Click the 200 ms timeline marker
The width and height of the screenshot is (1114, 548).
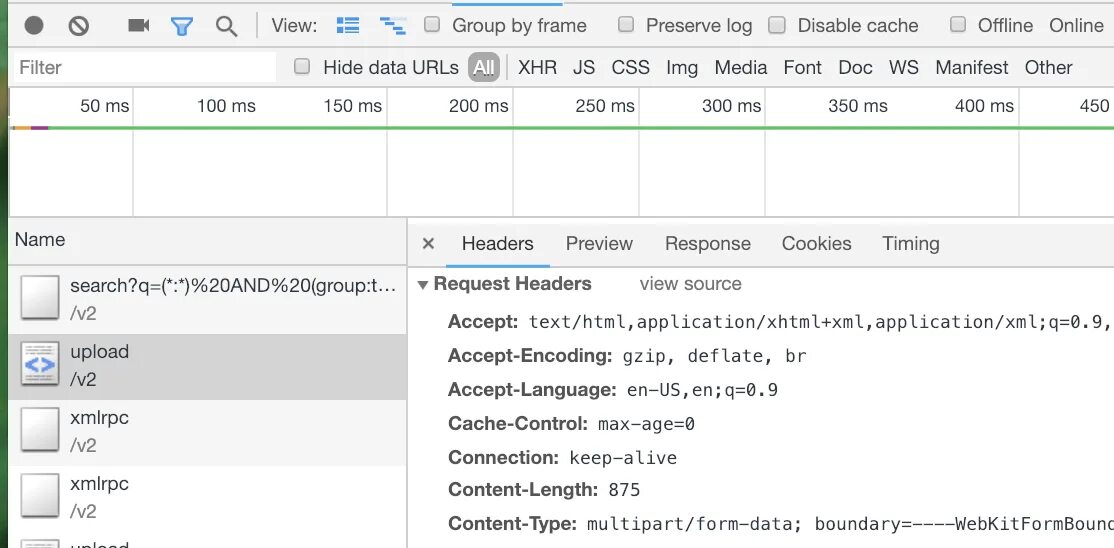click(478, 106)
